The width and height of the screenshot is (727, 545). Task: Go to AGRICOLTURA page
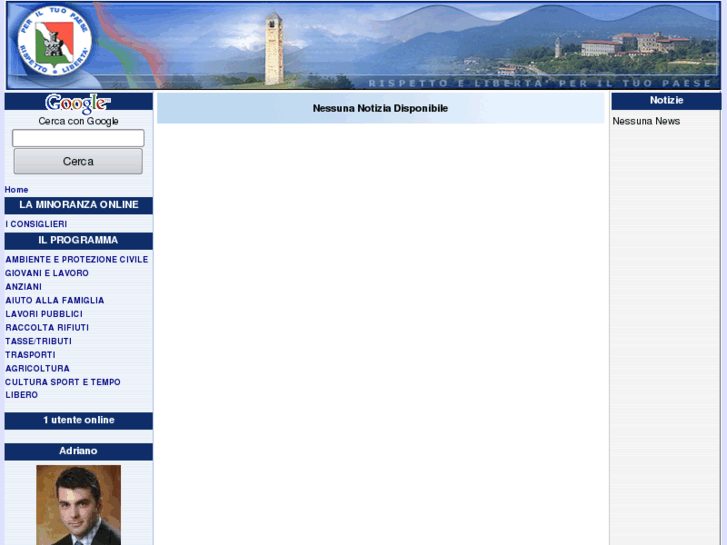pyautogui.click(x=37, y=368)
